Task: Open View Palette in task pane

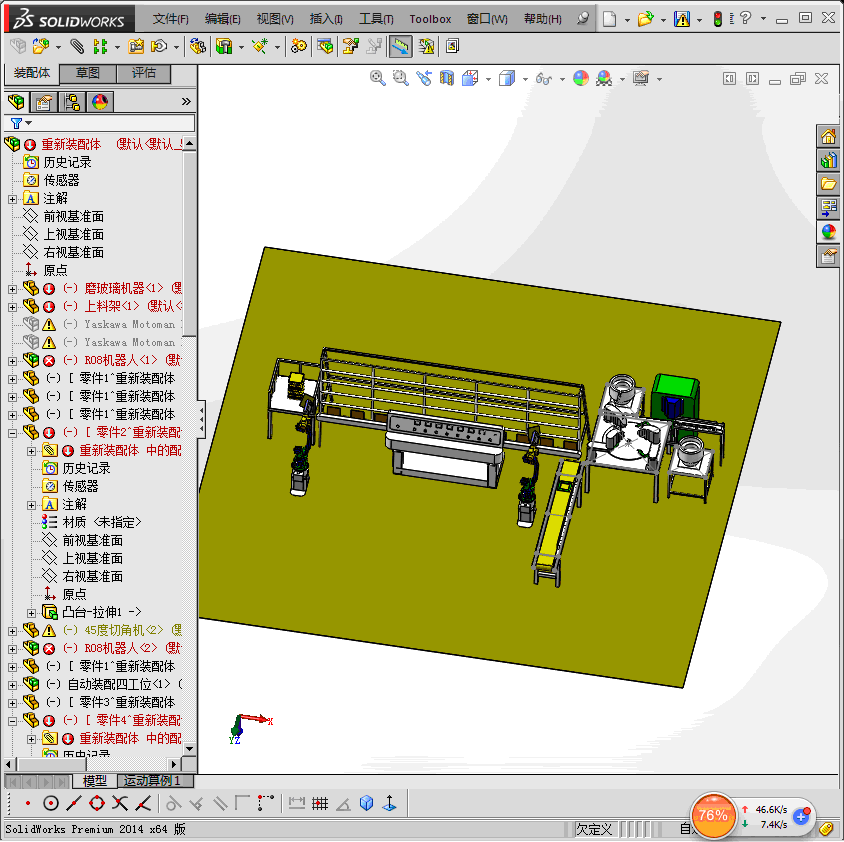Action: point(828,208)
